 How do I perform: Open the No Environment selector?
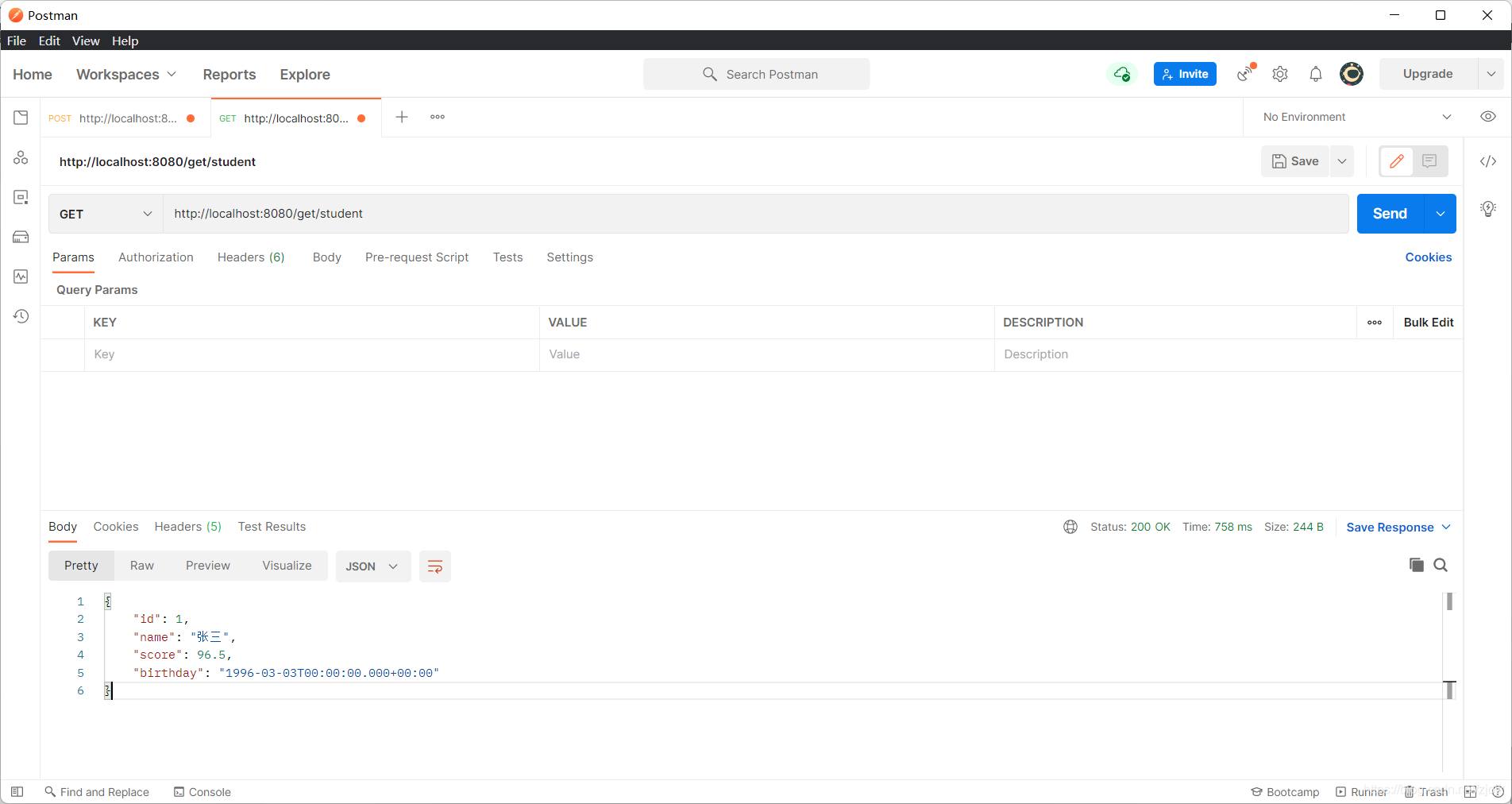coord(1357,117)
